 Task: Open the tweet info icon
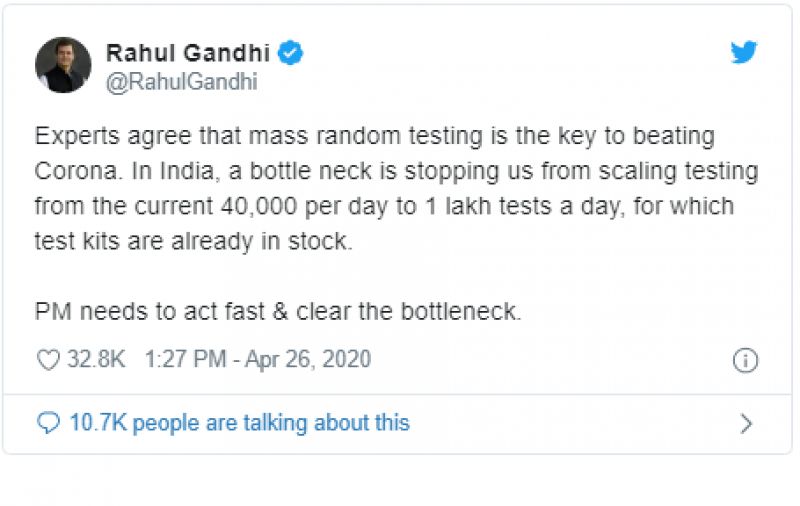click(x=745, y=360)
